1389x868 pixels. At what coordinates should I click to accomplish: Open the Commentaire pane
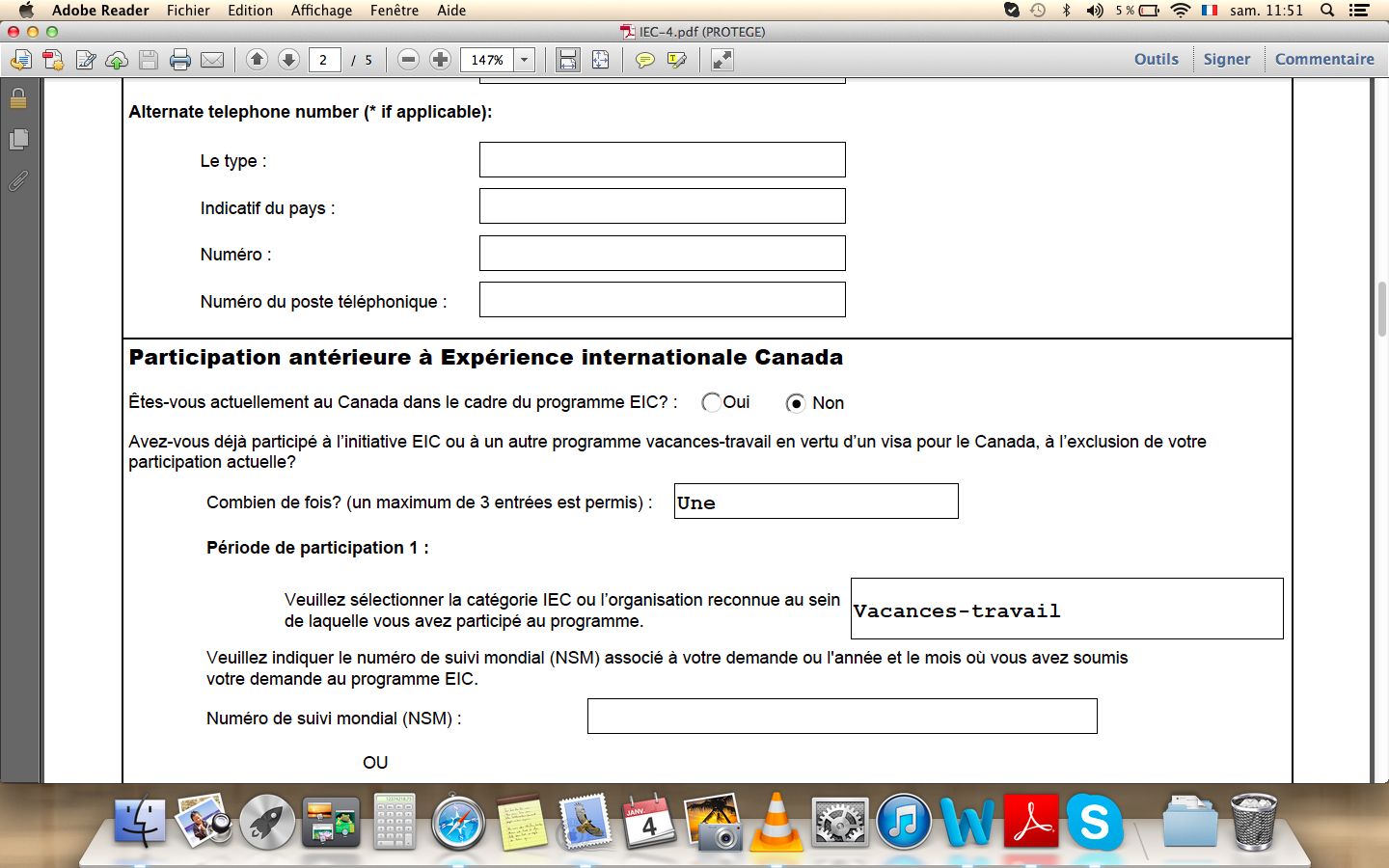coord(1323,59)
